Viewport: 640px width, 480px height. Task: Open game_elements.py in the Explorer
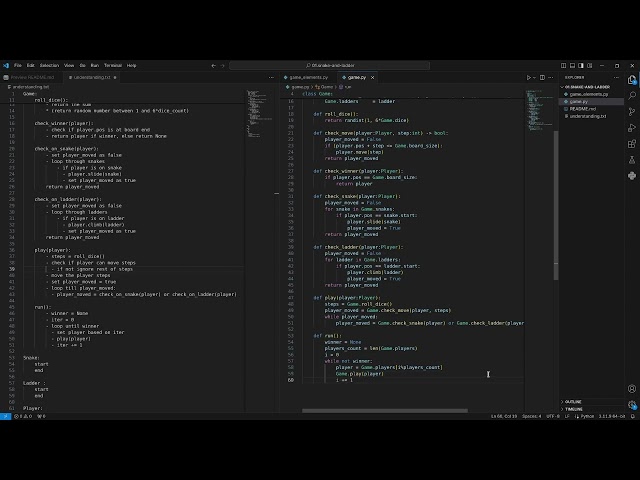589,94
